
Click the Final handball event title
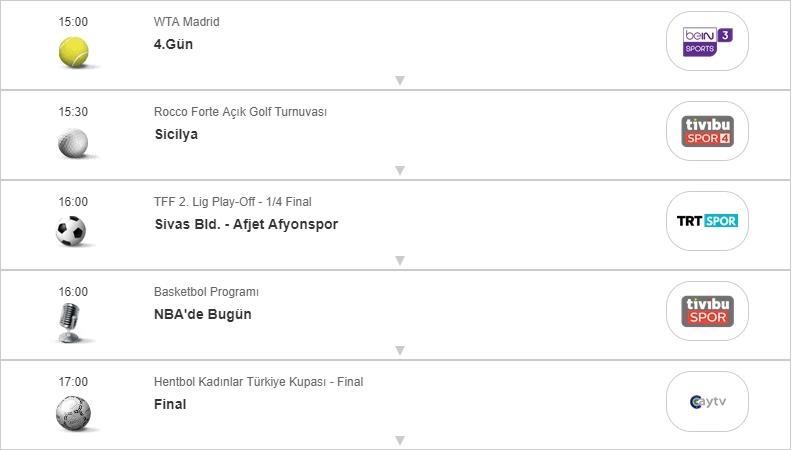[x=170, y=404]
